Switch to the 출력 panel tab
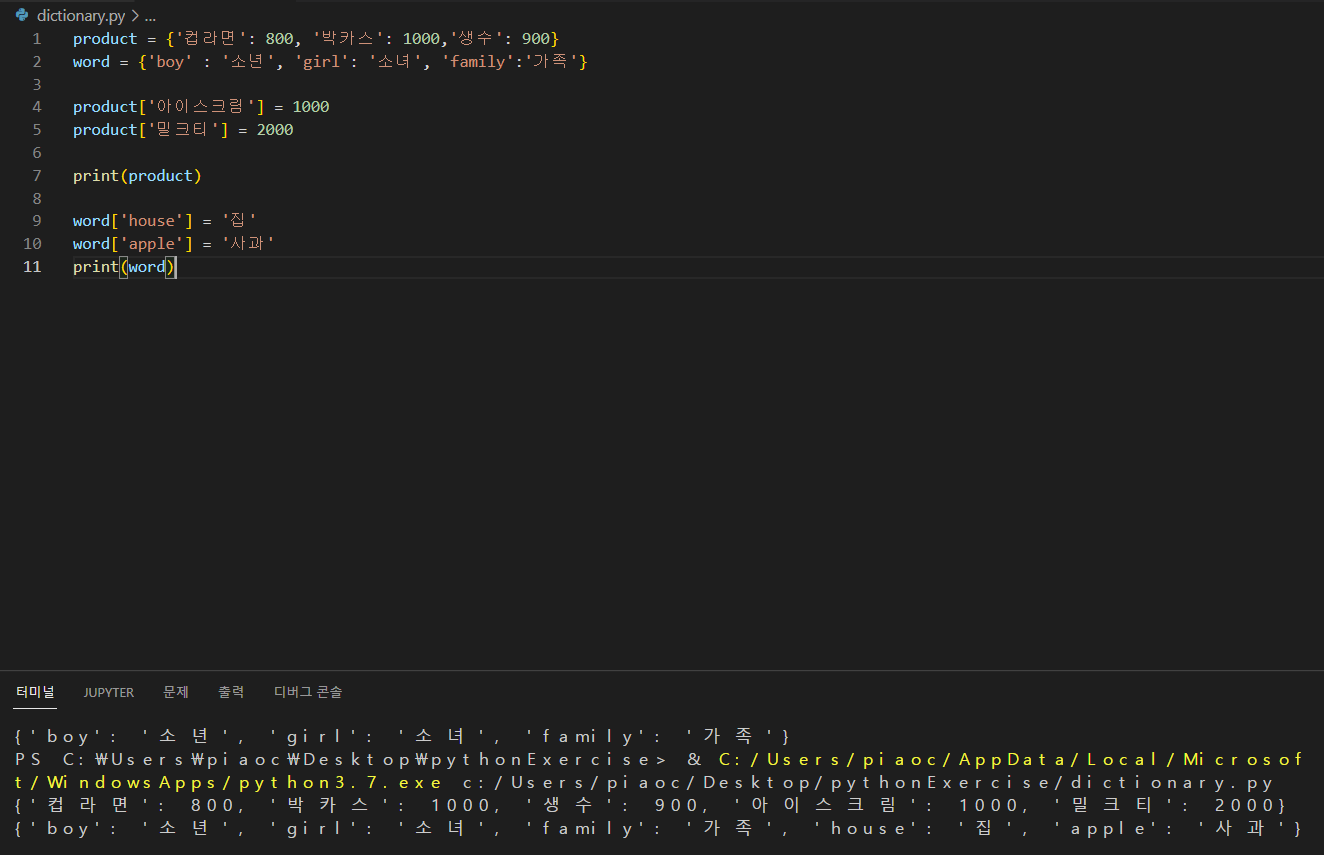This screenshot has height=855, width=1324. tap(231, 692)
